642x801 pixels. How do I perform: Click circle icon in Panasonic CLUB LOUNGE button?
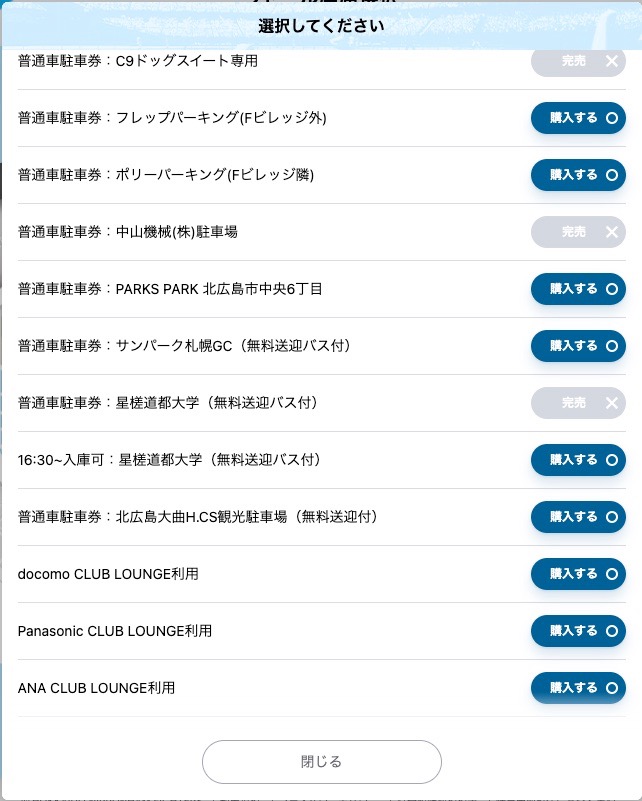(x=612, y=631)
